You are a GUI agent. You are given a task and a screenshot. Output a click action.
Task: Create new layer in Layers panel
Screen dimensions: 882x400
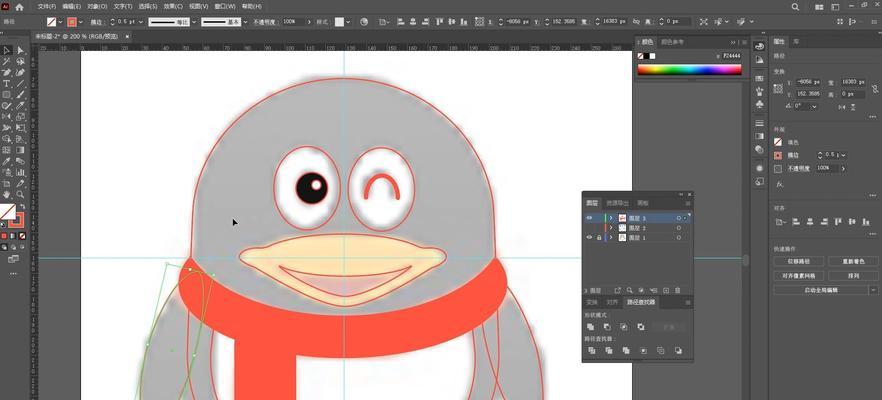point(666,290)
